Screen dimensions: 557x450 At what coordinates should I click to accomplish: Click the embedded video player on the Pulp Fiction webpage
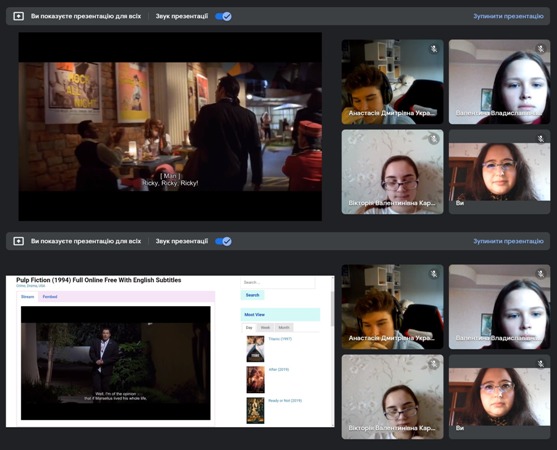click(115, 363)
